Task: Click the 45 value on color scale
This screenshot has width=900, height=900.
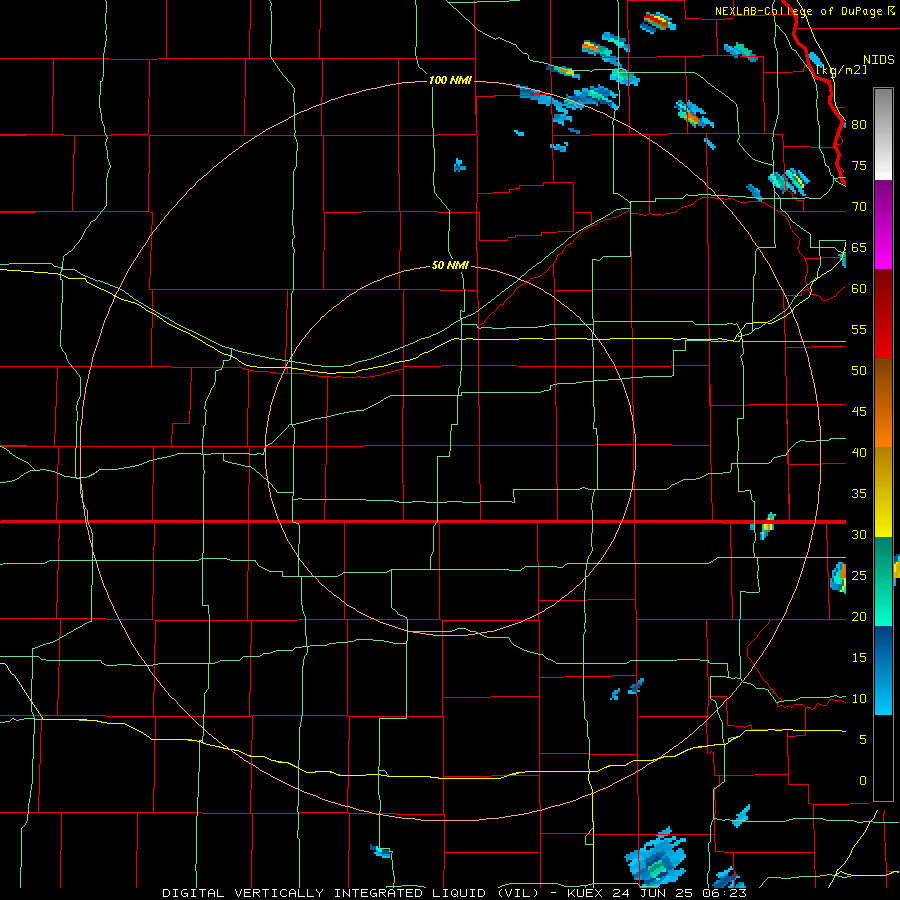Action: pos(859,412)
